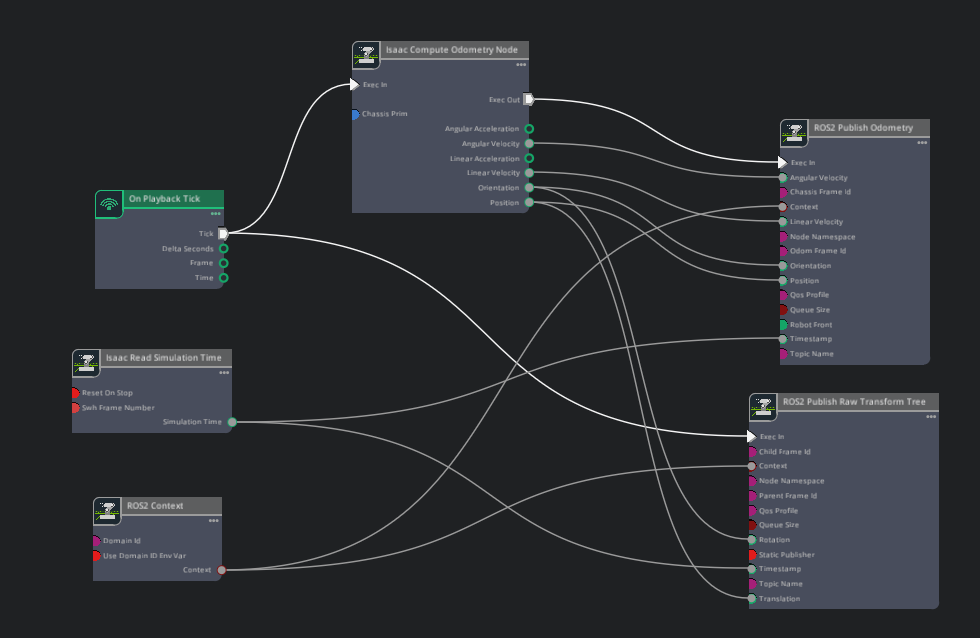Click the Simulation Time output port
Screen dimensions: 980x638
232,422
